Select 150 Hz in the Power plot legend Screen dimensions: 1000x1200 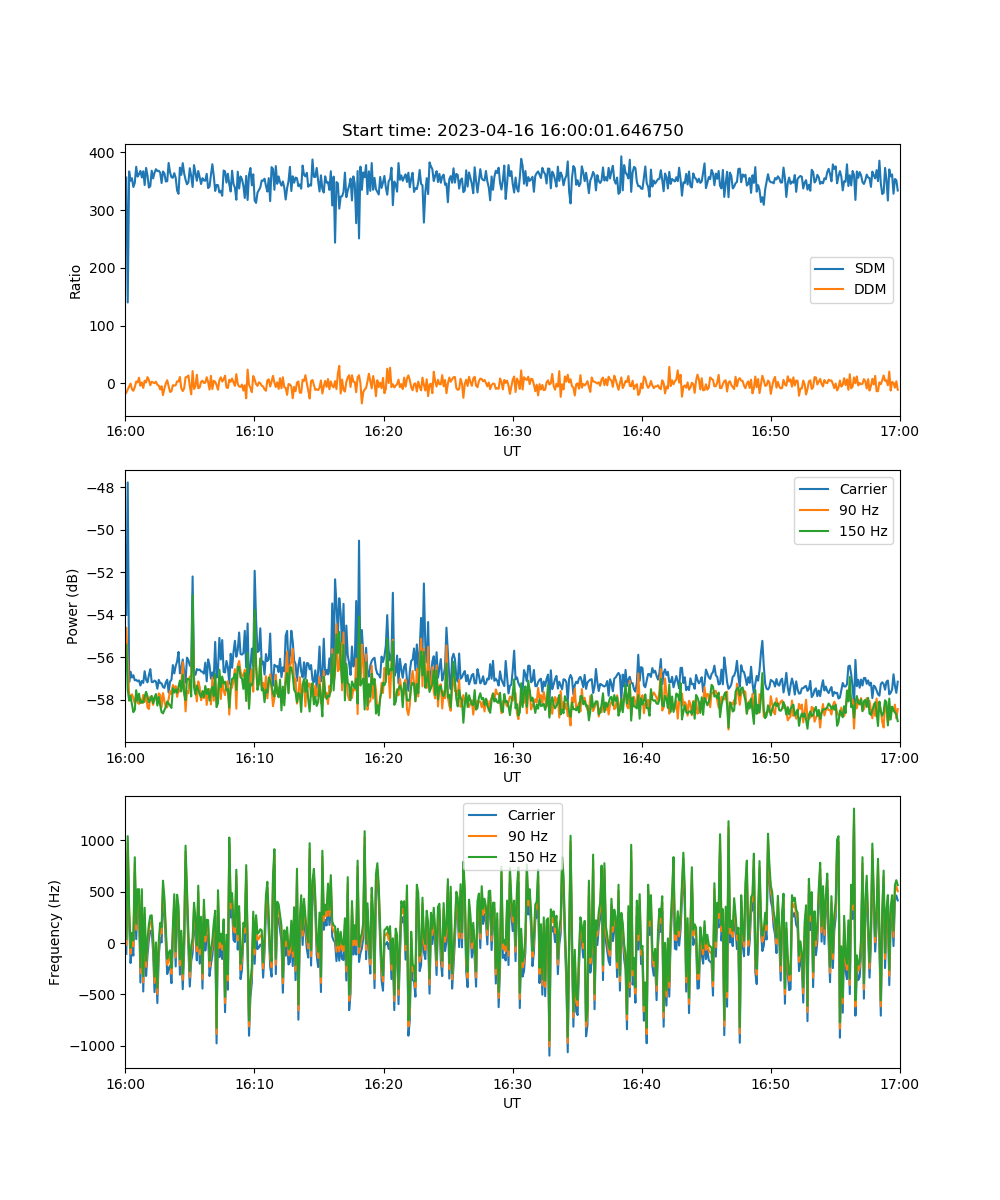pos(863,531)
